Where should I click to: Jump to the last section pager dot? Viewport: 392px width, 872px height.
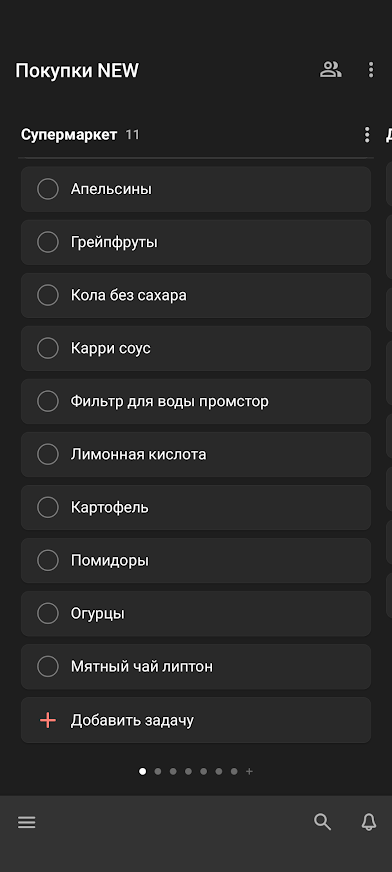[234, 771]
